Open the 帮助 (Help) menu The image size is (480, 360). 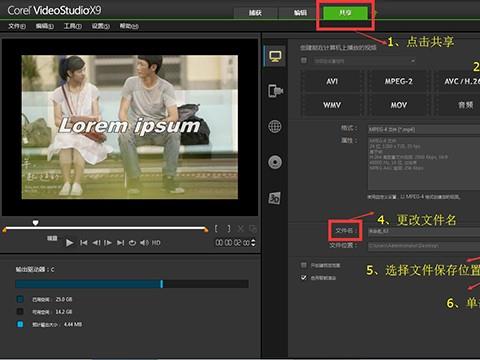[x=129, y=26]
